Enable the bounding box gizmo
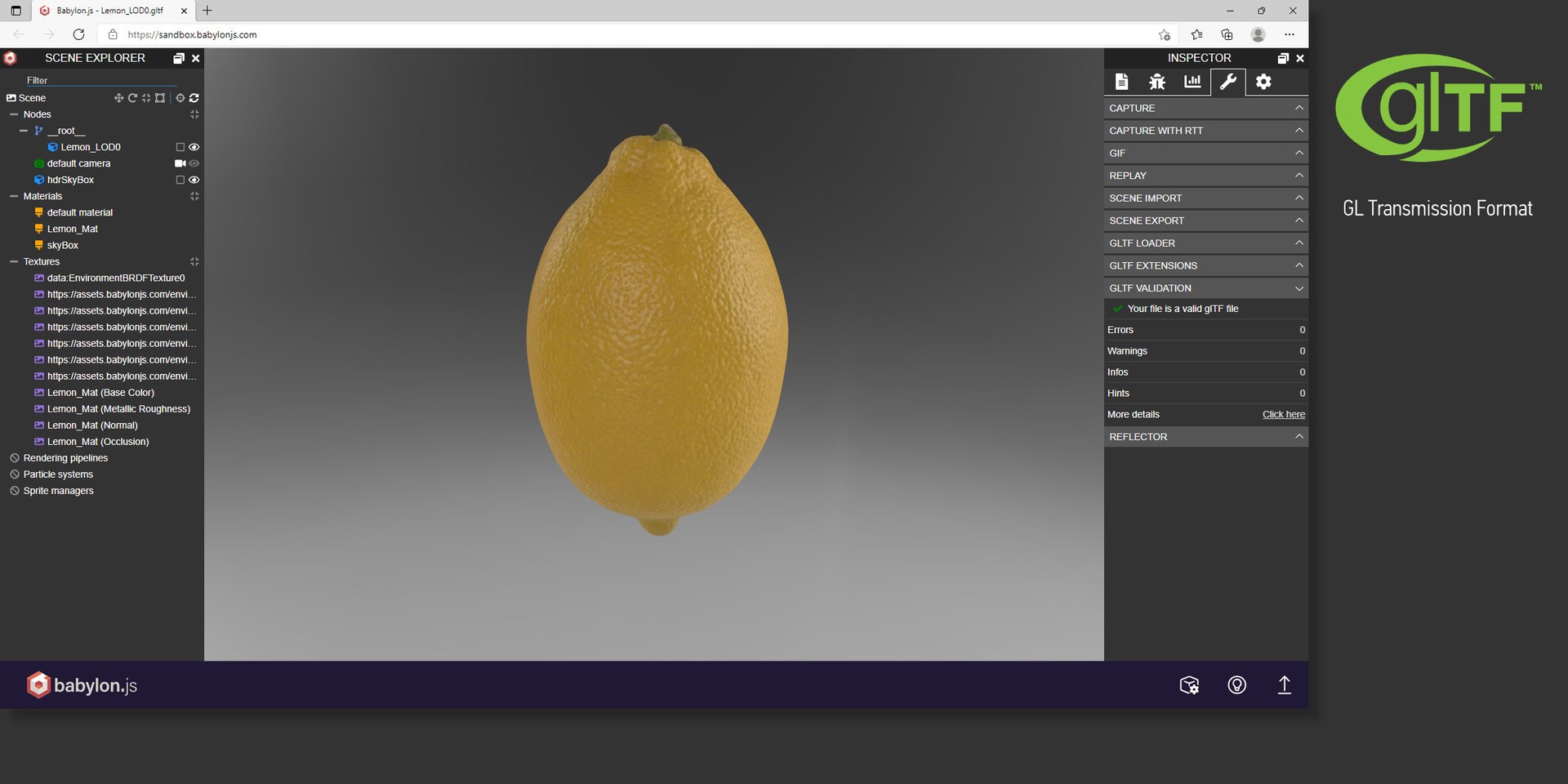This screenshot has width=1568, height=784. pos(160,98)
